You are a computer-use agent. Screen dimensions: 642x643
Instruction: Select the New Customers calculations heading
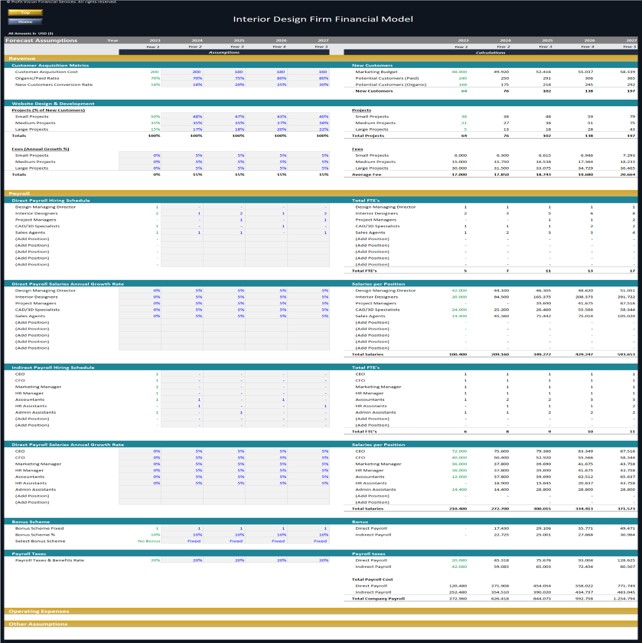pyautogui.click(x=372, y=65)
